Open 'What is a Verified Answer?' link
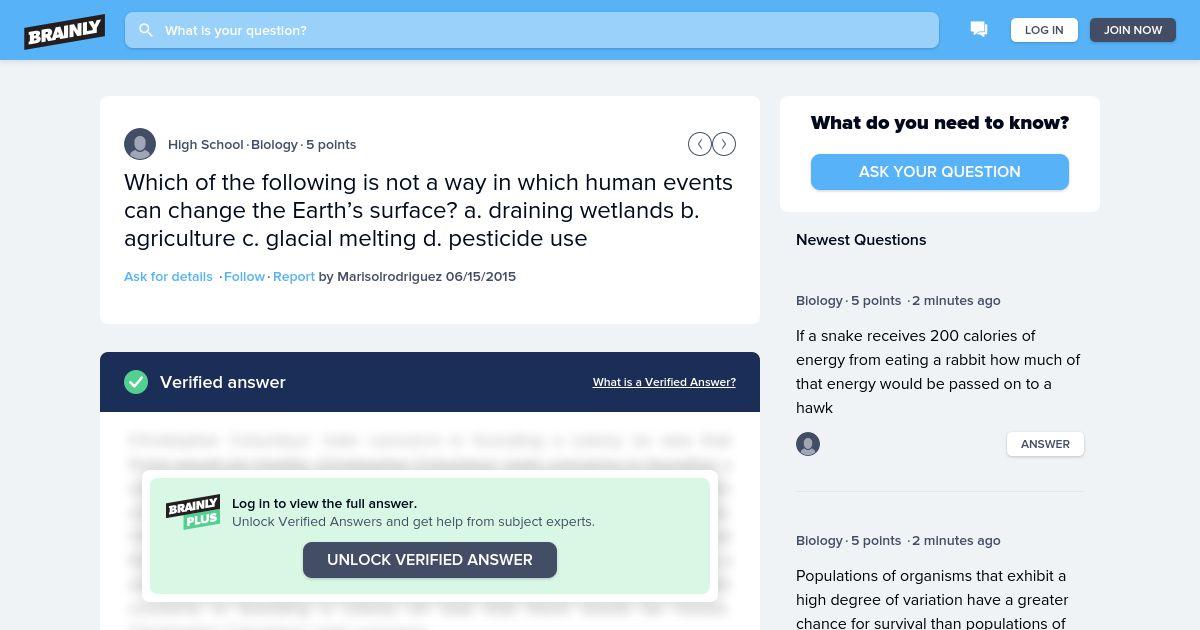The height and width of the screenshot is (630, 1200). click(664, 382)
